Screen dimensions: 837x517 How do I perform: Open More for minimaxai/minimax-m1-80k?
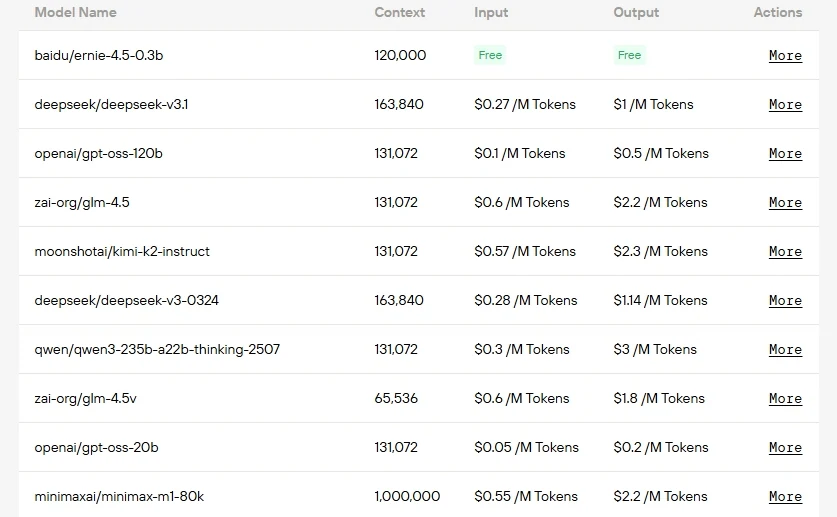(x=785, y=497)
